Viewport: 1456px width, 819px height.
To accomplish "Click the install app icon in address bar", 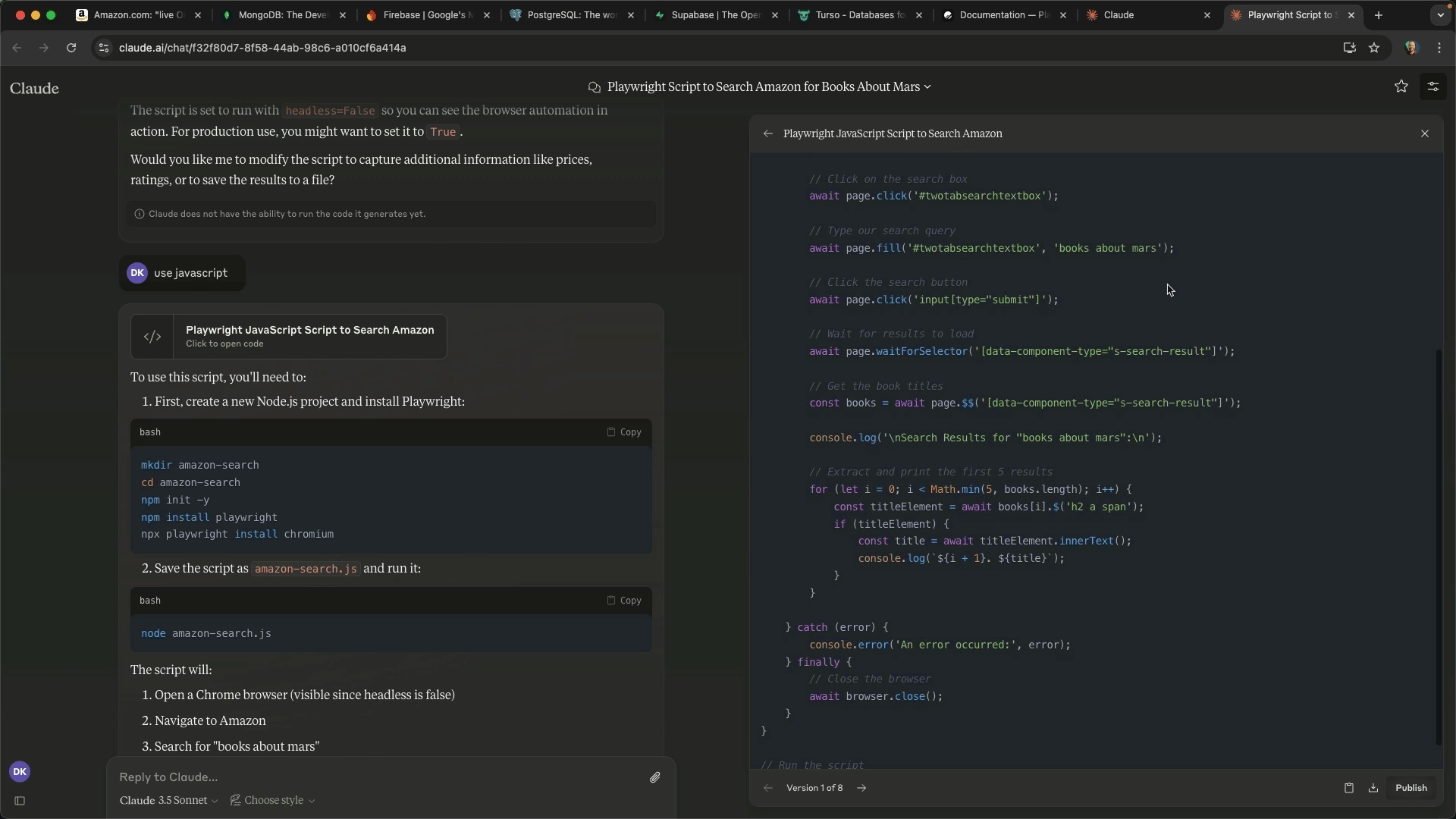I will pos(1349,48).
